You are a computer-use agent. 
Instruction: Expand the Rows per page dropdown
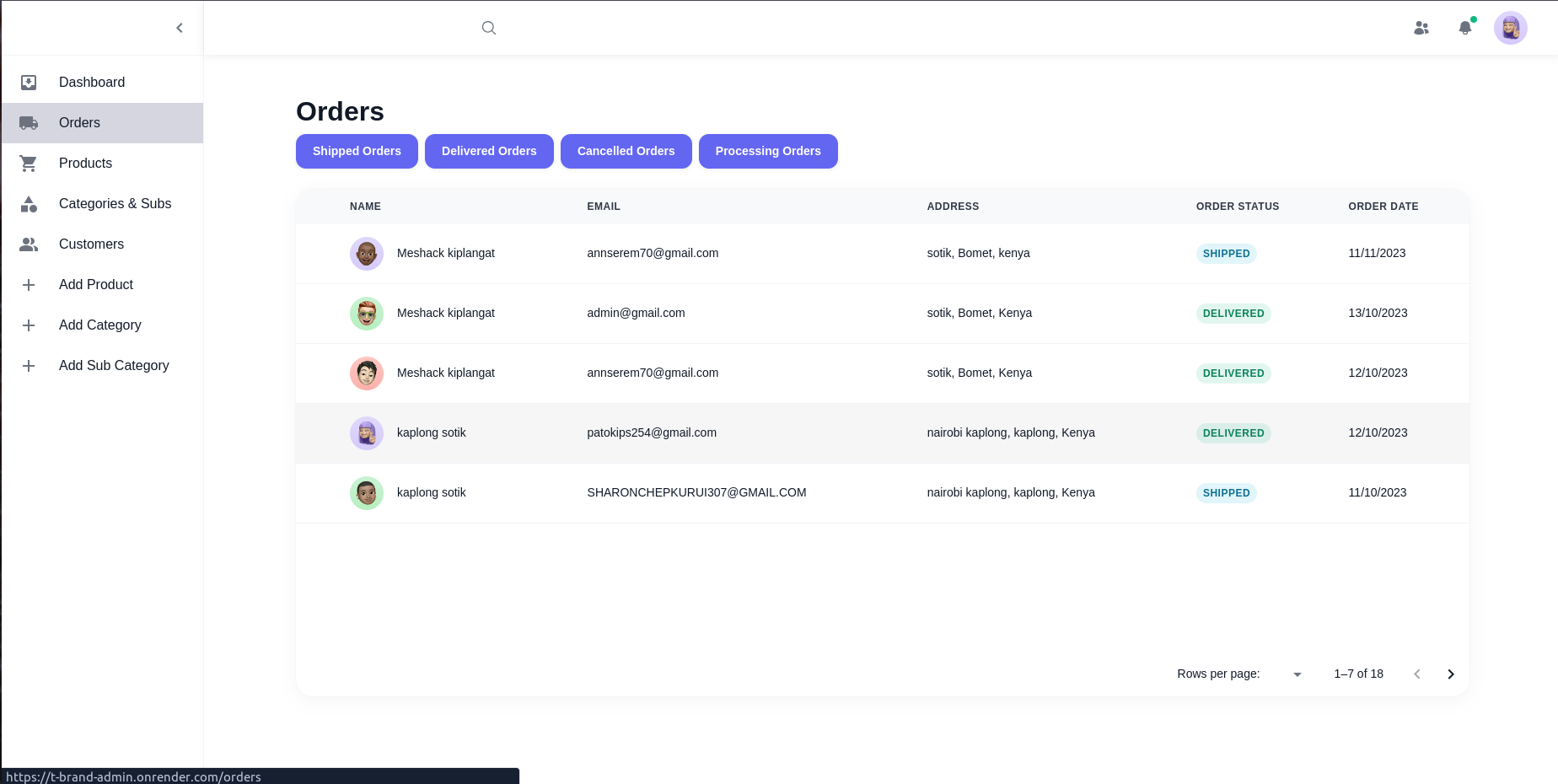point(1297,674)
